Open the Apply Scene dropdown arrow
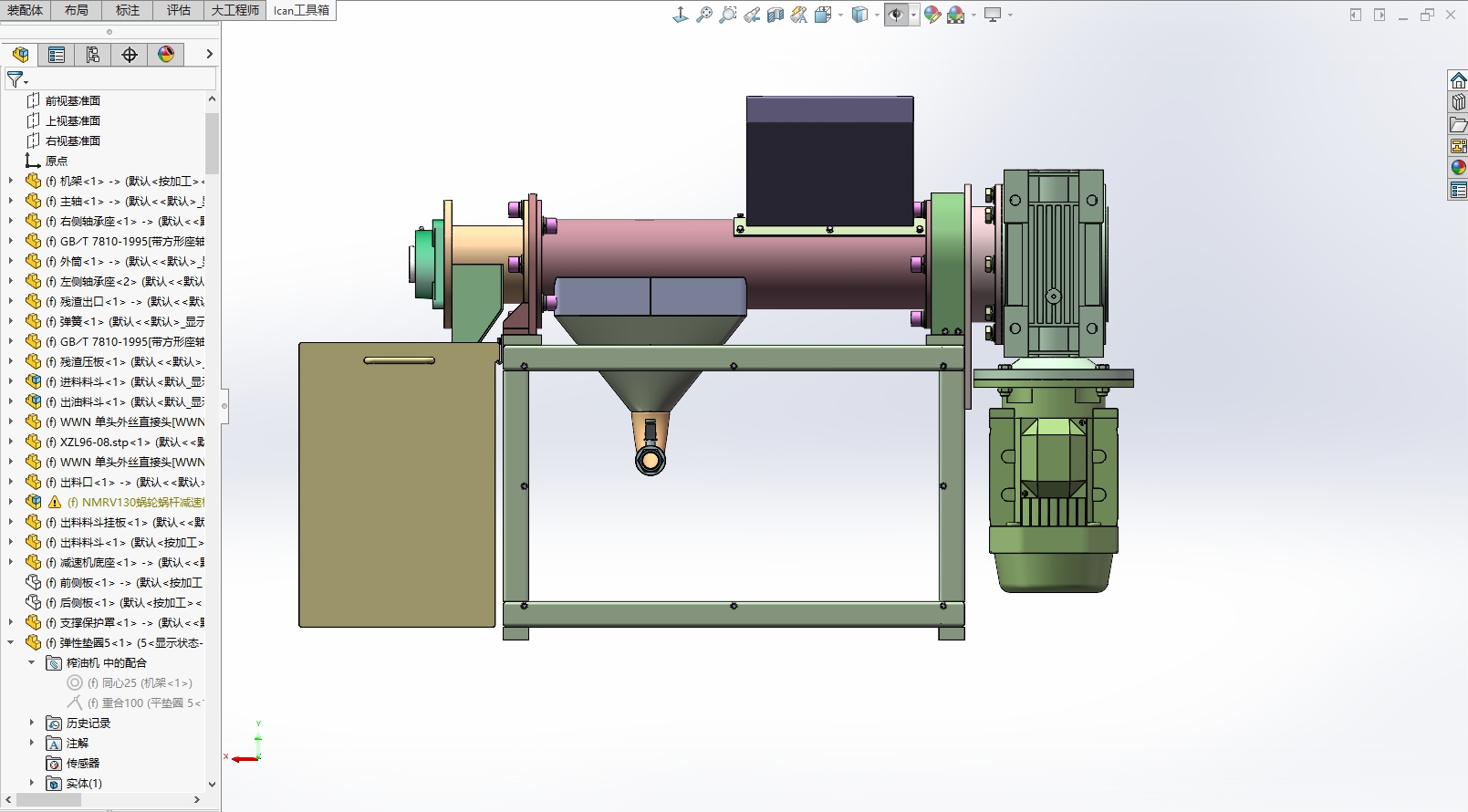The width and height of the screenshot is (1468, 812). pyautogui.click(x=973, y=15)
